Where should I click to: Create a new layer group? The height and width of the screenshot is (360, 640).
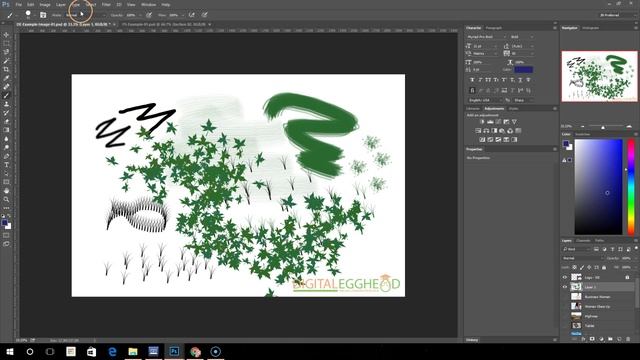[610, 339]
